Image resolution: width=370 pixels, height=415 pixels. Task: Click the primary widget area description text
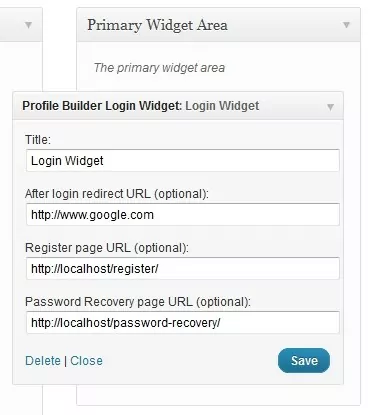(159, 68)
